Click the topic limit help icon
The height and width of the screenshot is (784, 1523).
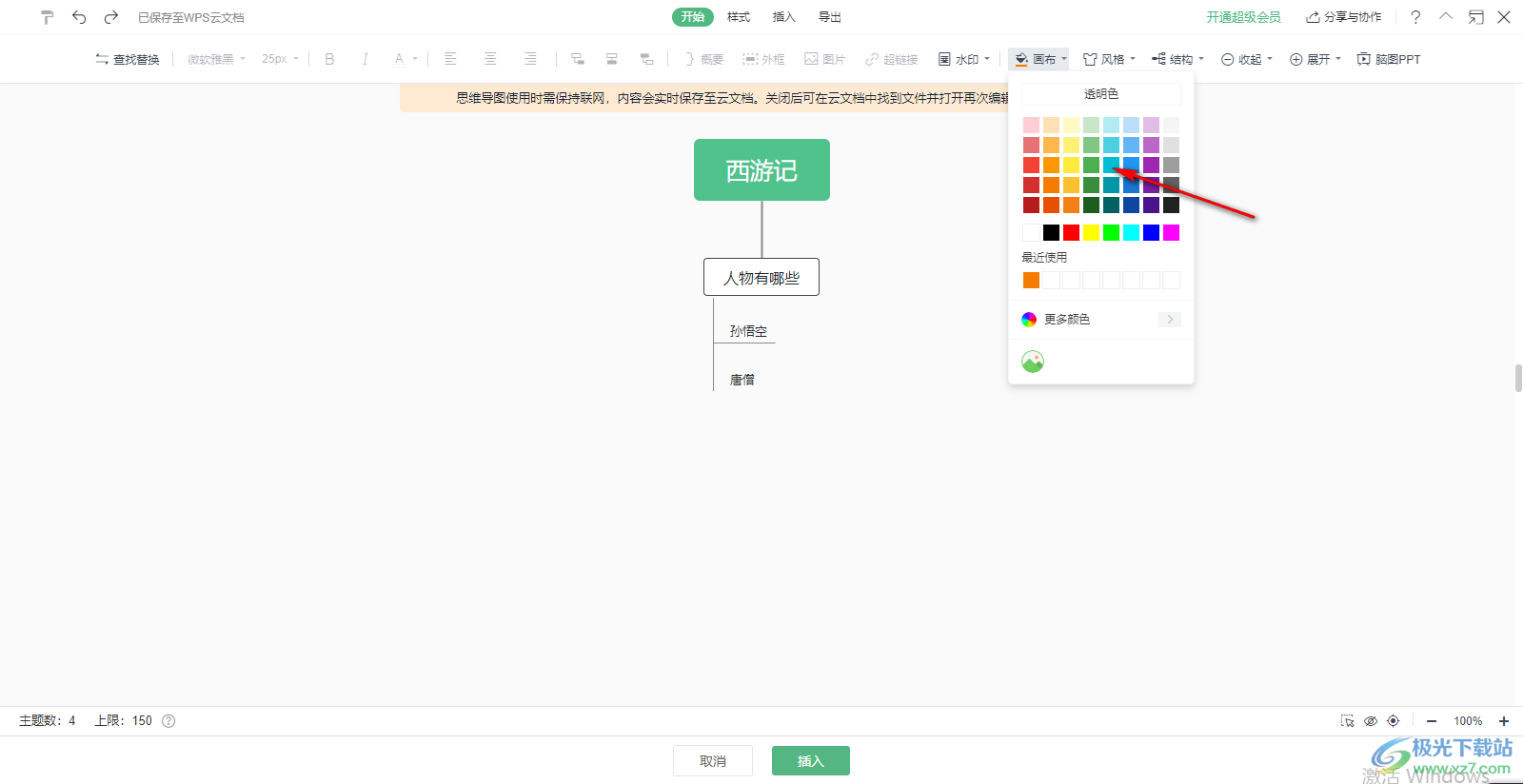tap(168, 721)
